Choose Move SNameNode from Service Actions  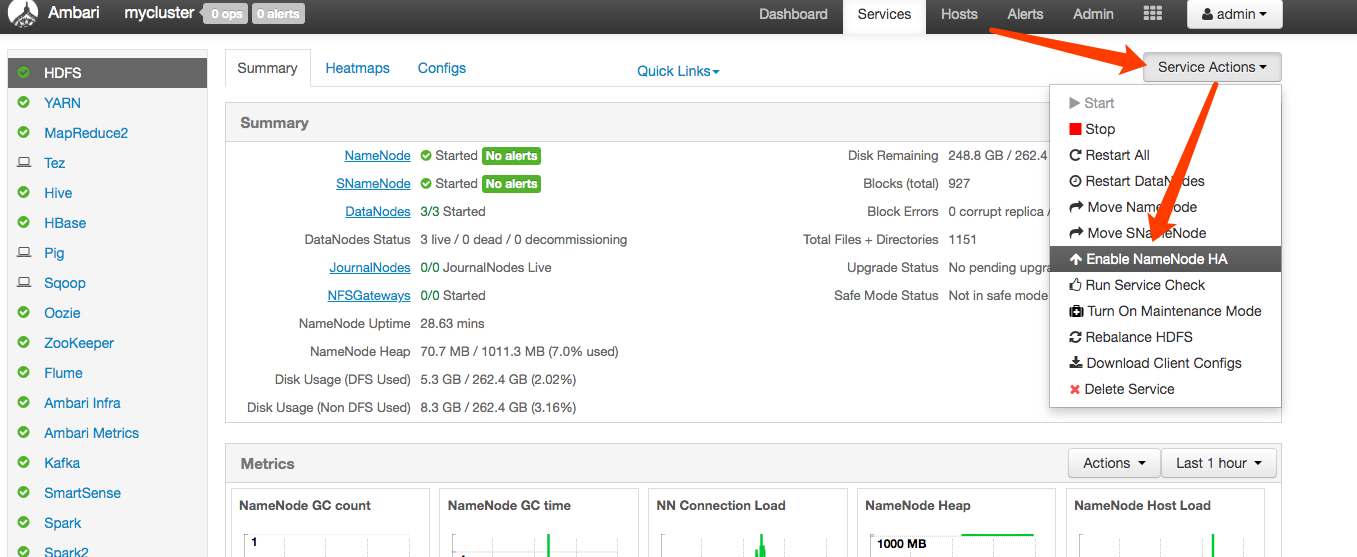tap(1165, 233)
